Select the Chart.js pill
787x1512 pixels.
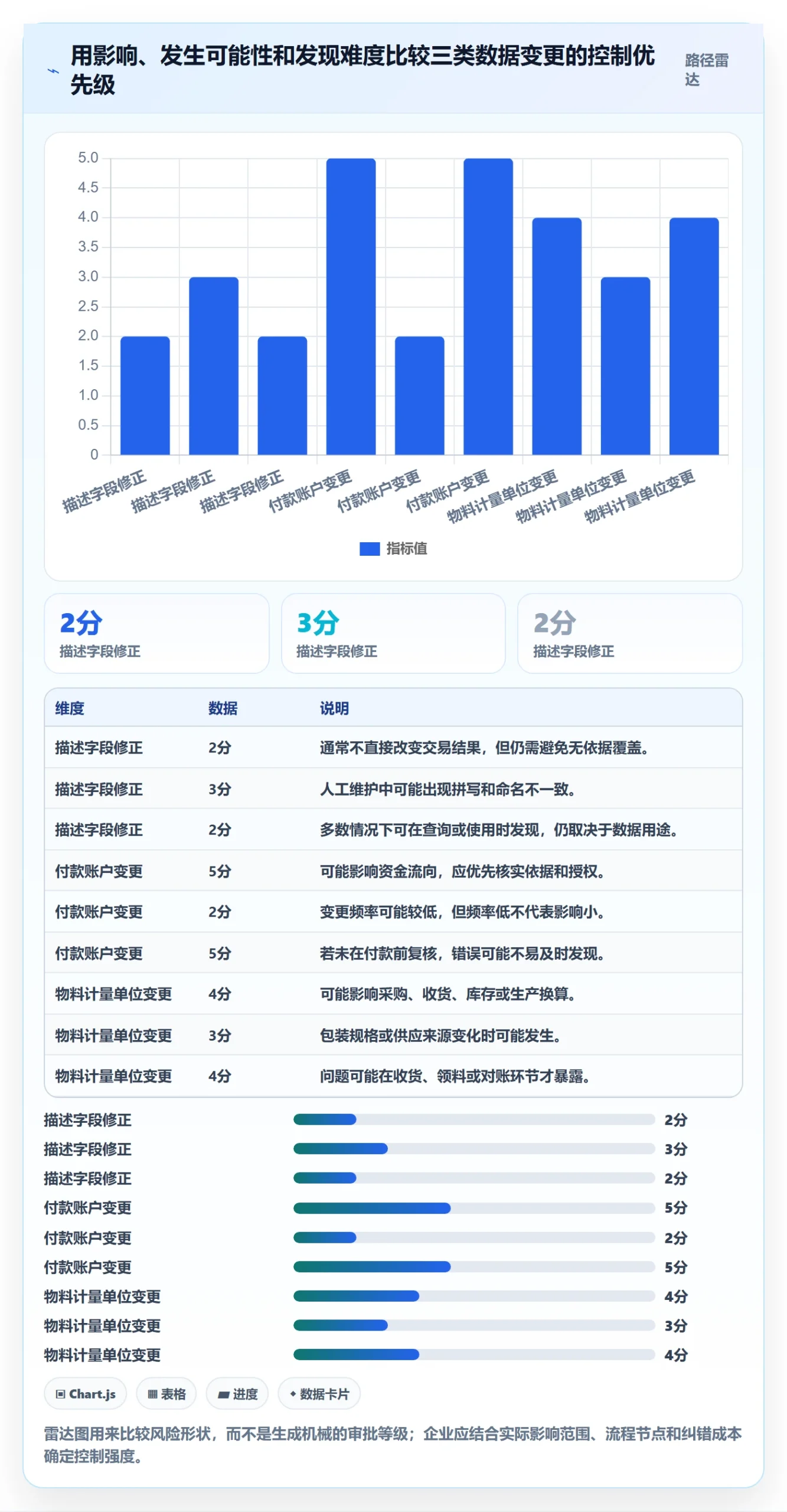(85, 1394)
